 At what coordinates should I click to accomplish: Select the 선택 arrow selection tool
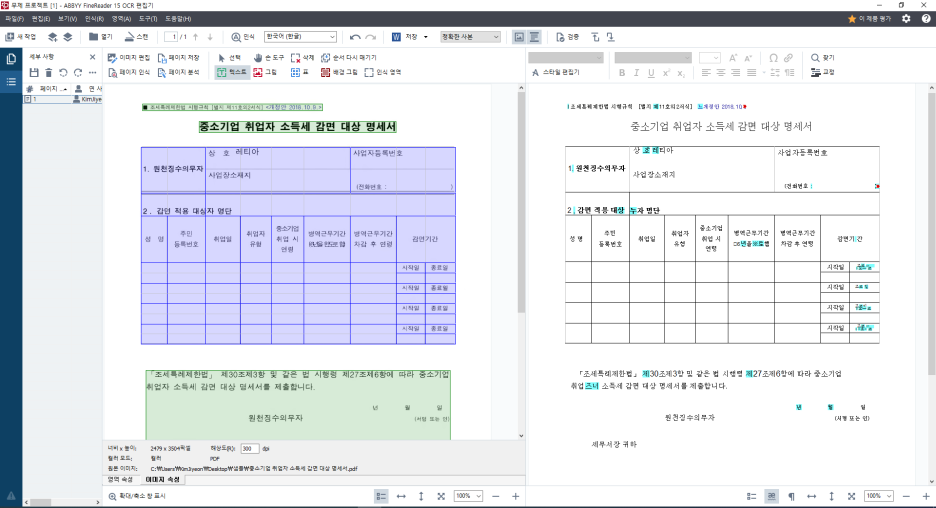click(230, 58)
